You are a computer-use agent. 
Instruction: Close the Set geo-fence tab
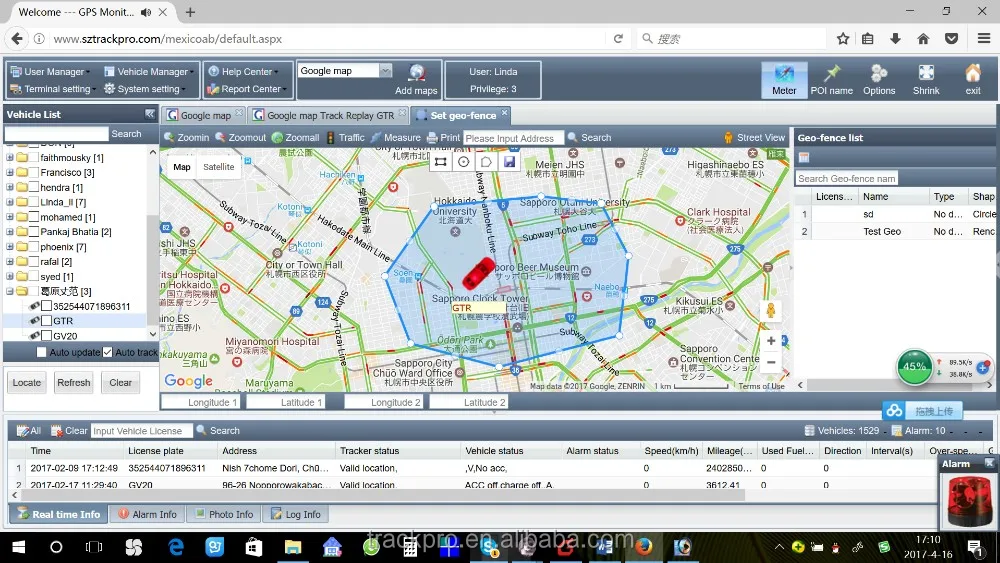click(x=504, y=112)
